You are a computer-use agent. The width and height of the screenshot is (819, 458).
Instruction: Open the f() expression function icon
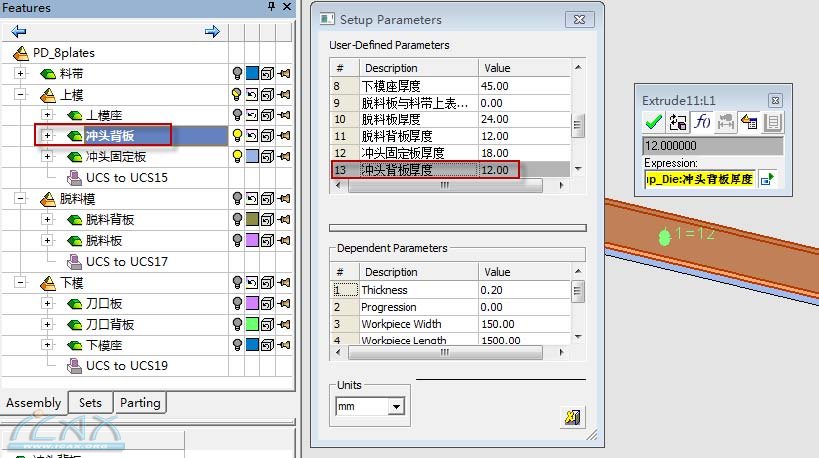[x=702, y=122]
